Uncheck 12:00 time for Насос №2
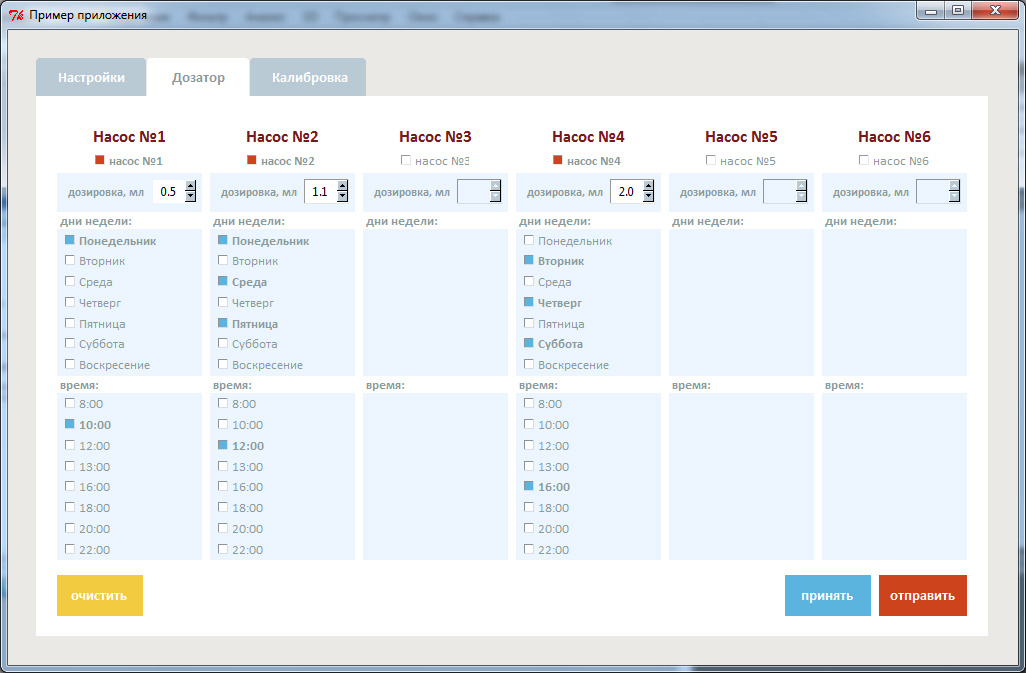The height and width of the screenshot is (673, 1026). 223,445
